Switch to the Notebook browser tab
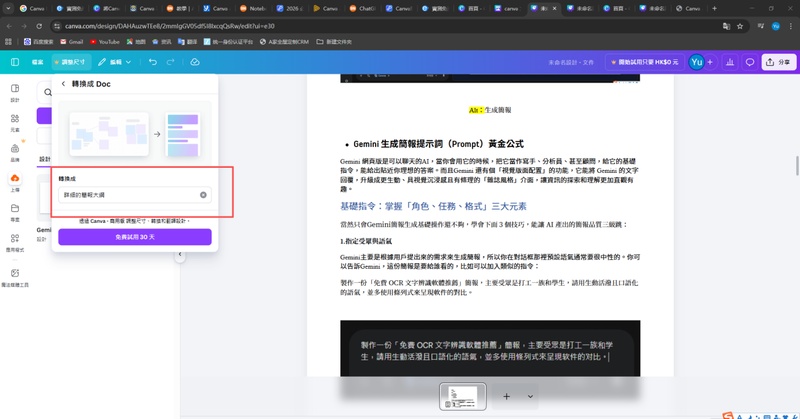800x419 pixels. coord(253,8)
